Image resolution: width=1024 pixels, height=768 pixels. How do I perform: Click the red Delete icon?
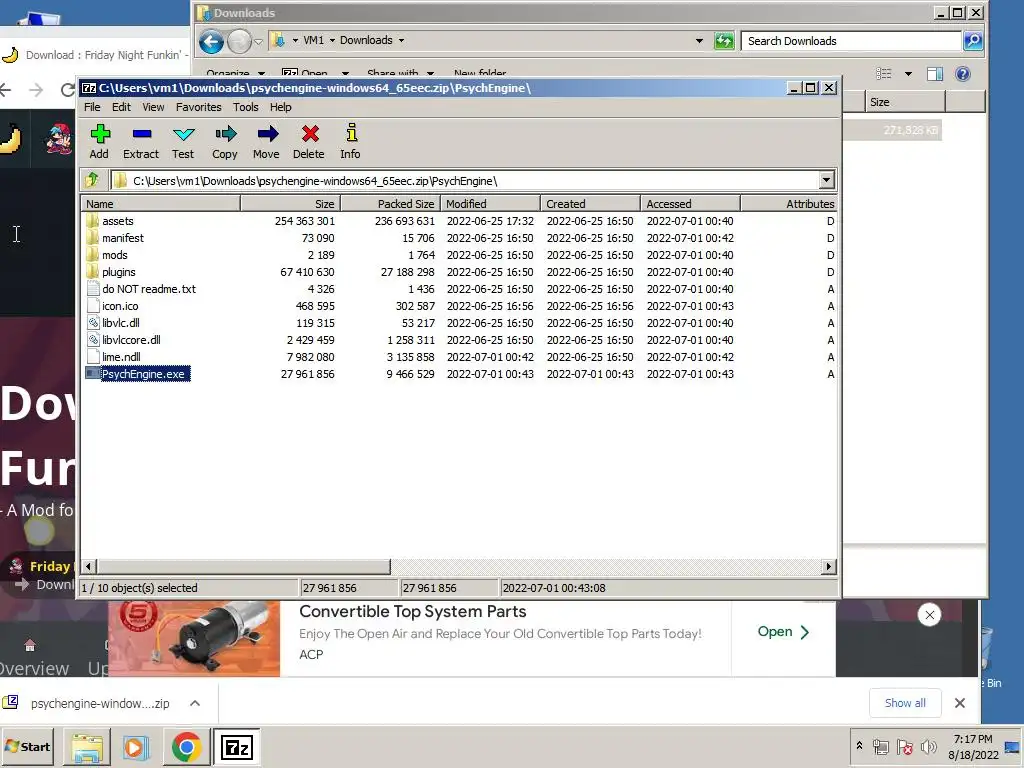tap(309, 142)
